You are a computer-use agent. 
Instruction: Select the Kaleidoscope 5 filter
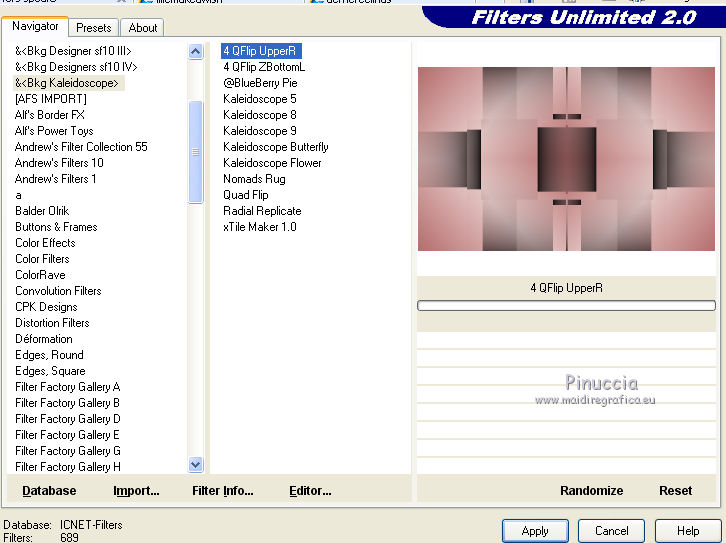coord(260,99)
